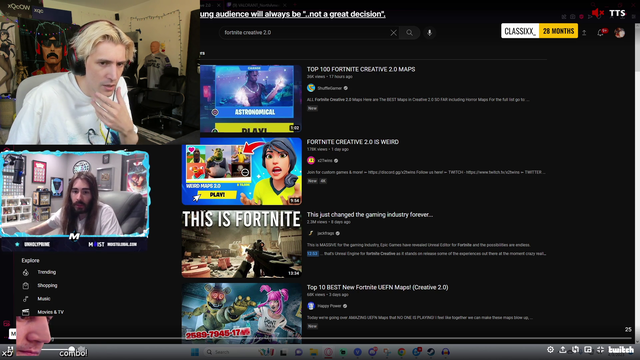The height and width of the screenshot is (360, 640).
Task: Open 'Top 10 BEST New Fortnite UEFN Maps' title
Action: (x=378, y=287)
